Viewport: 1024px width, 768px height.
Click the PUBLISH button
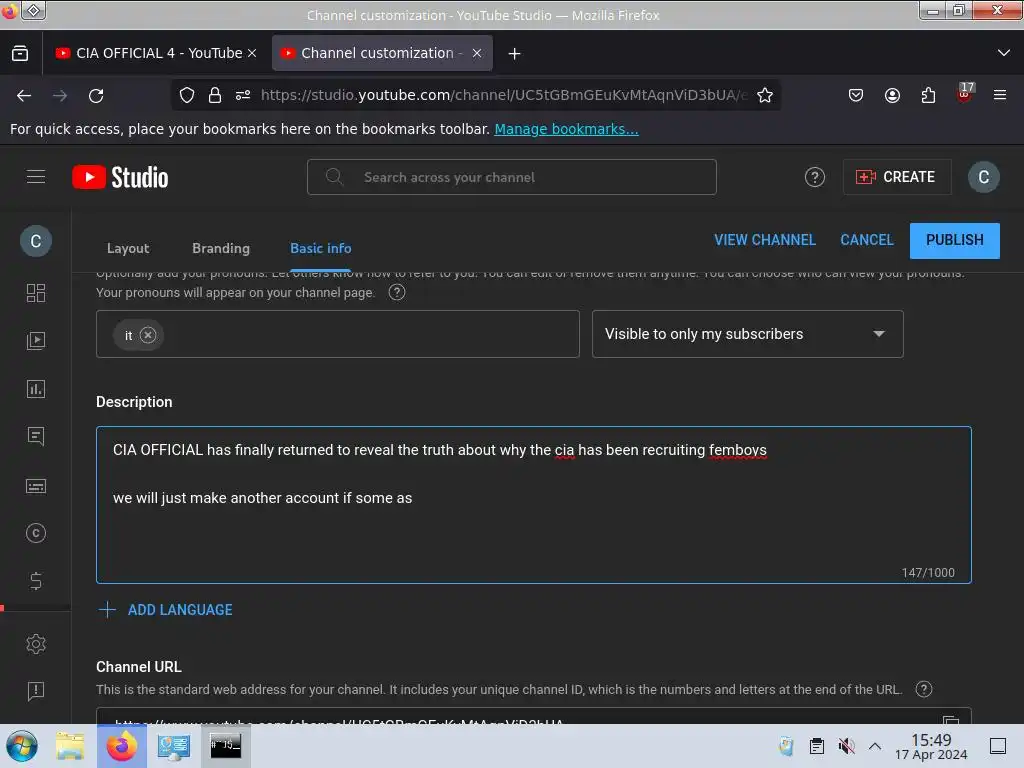pos(955,240)
